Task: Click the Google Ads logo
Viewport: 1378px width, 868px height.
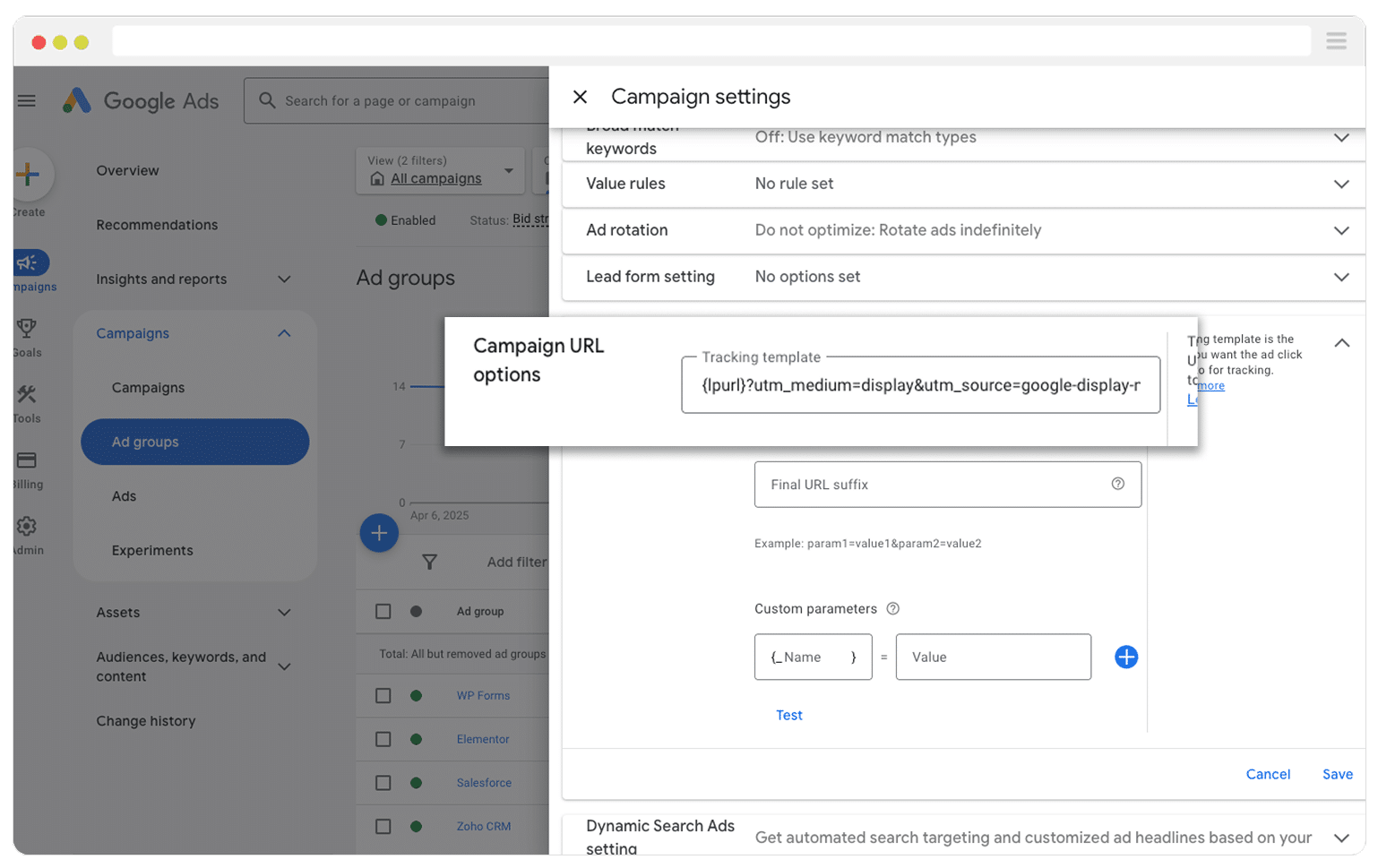Action: pyautogui.click(x=141, y=100)
